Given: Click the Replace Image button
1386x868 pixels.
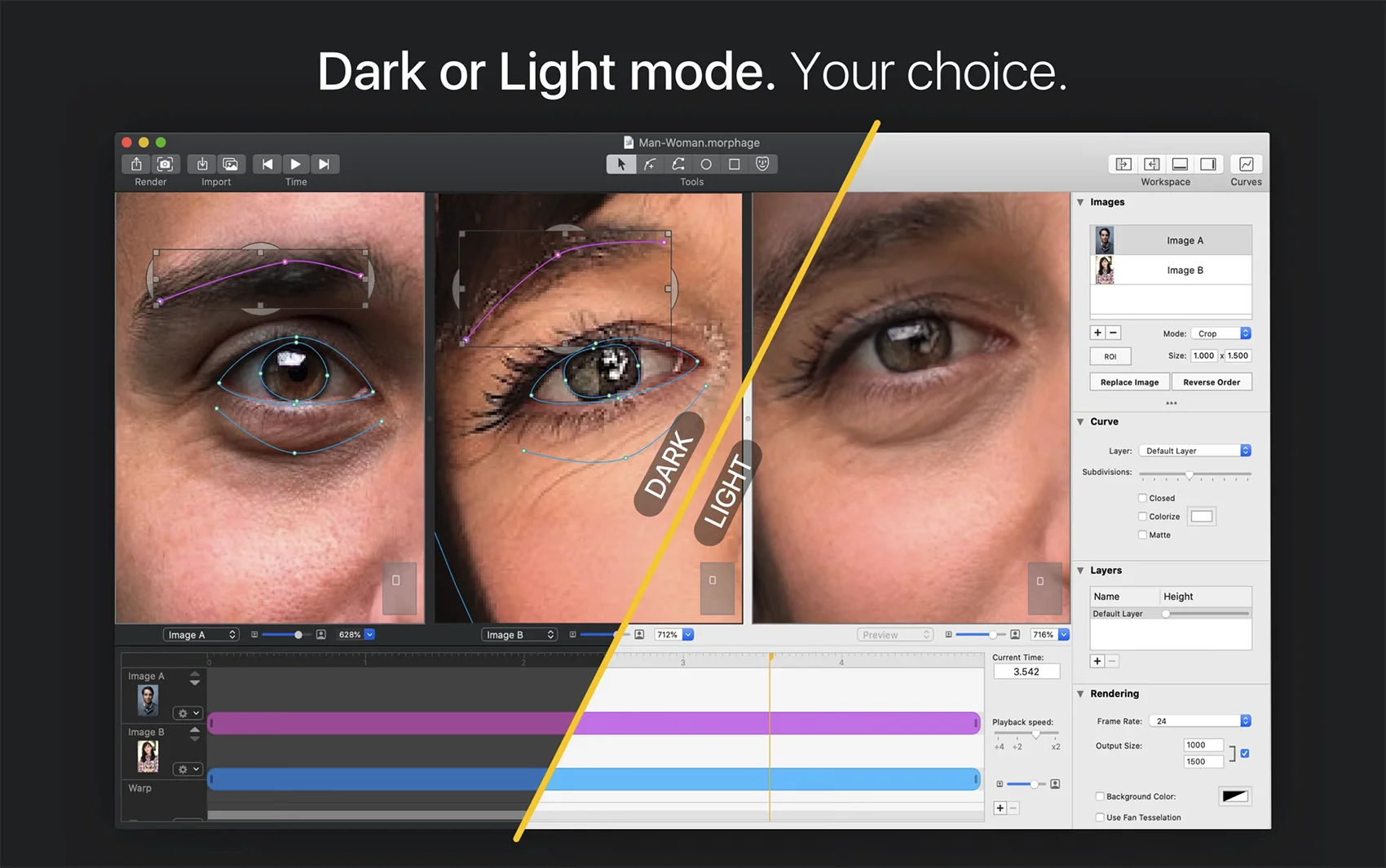Looking at the screenshot, I should (1129, 382).
